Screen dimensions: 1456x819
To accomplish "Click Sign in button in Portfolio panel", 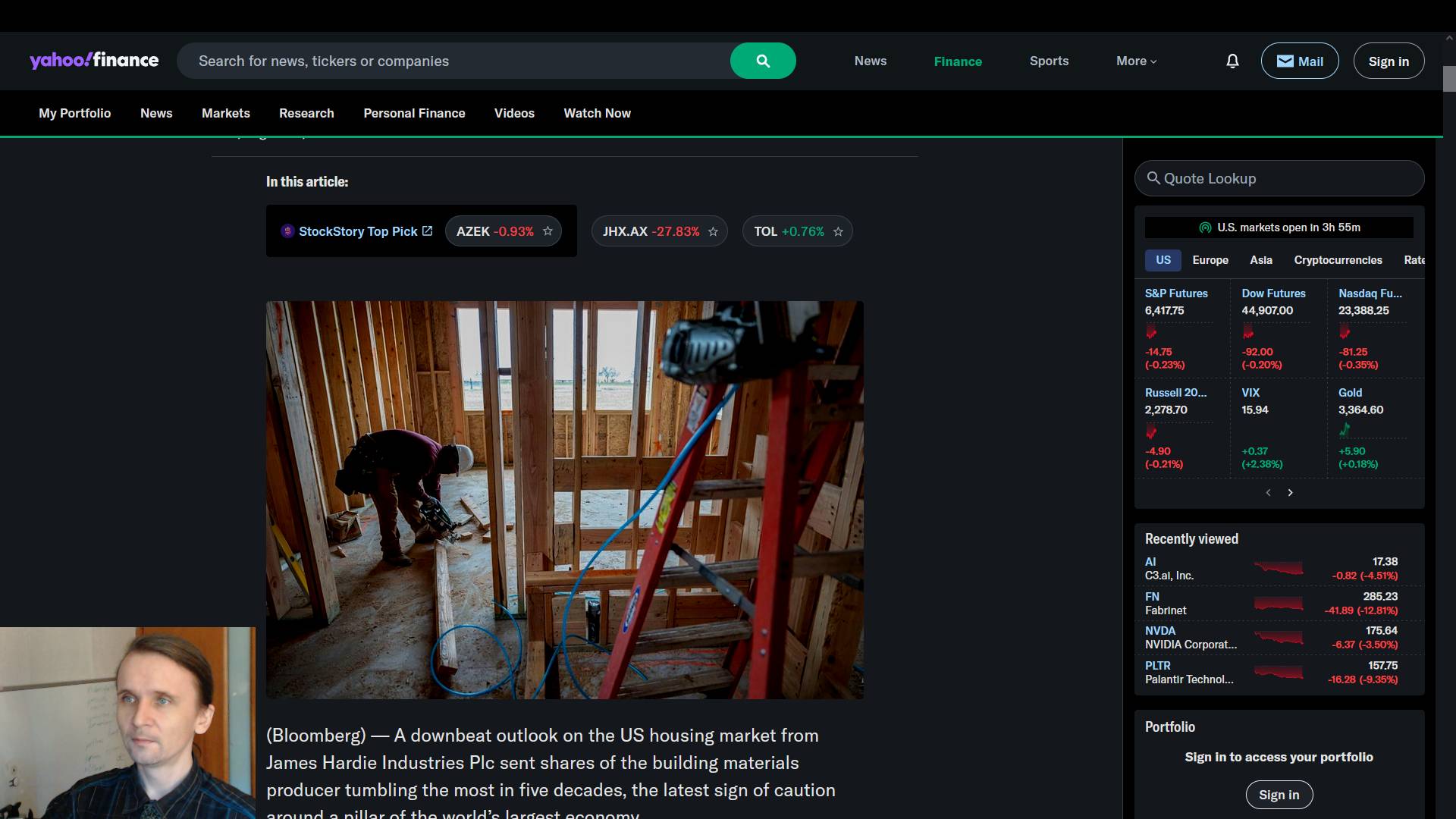I will (x=1279, y=795).
